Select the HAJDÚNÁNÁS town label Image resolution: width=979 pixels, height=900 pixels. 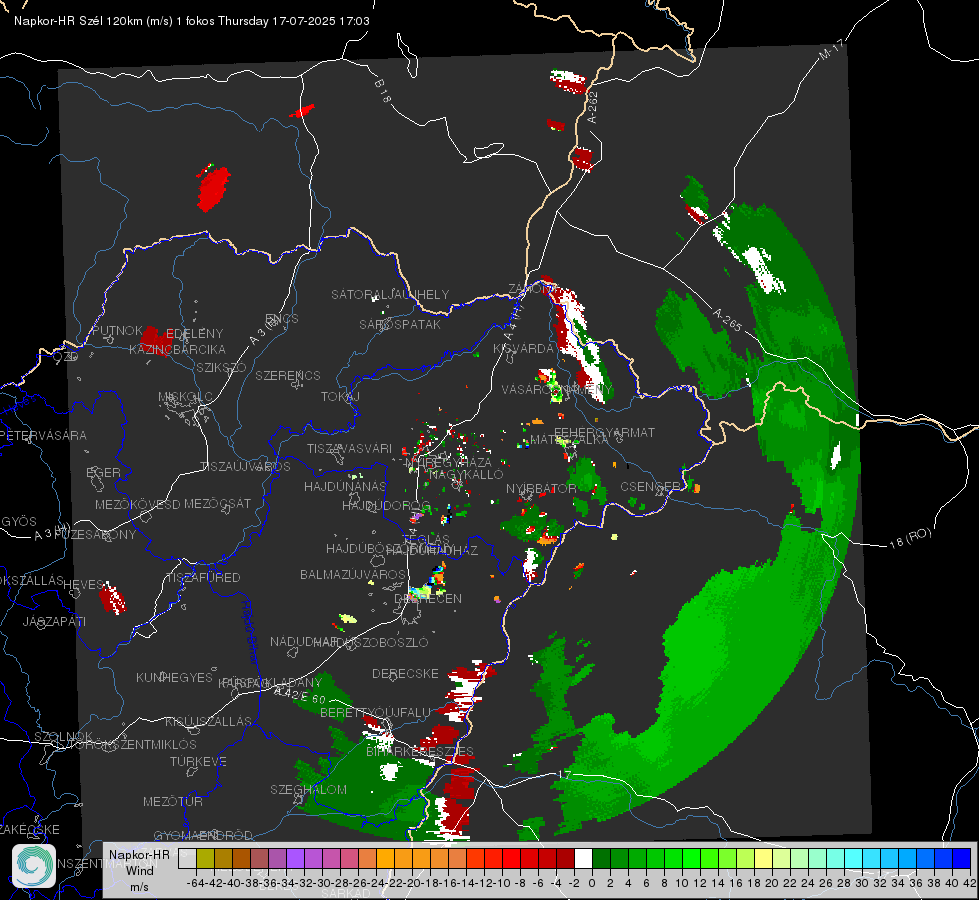coord(345,486)
